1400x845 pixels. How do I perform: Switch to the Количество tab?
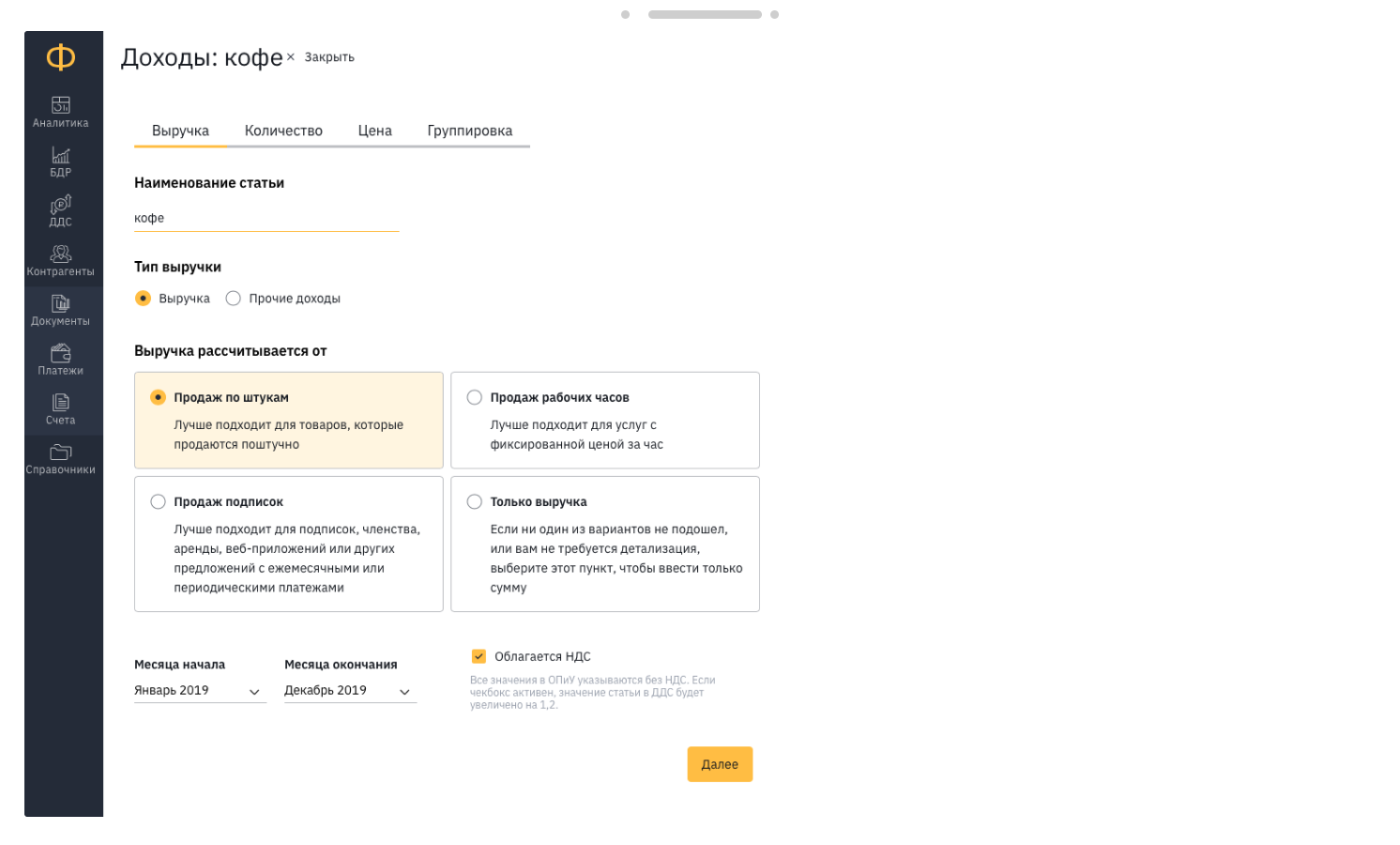pos(283,131)
